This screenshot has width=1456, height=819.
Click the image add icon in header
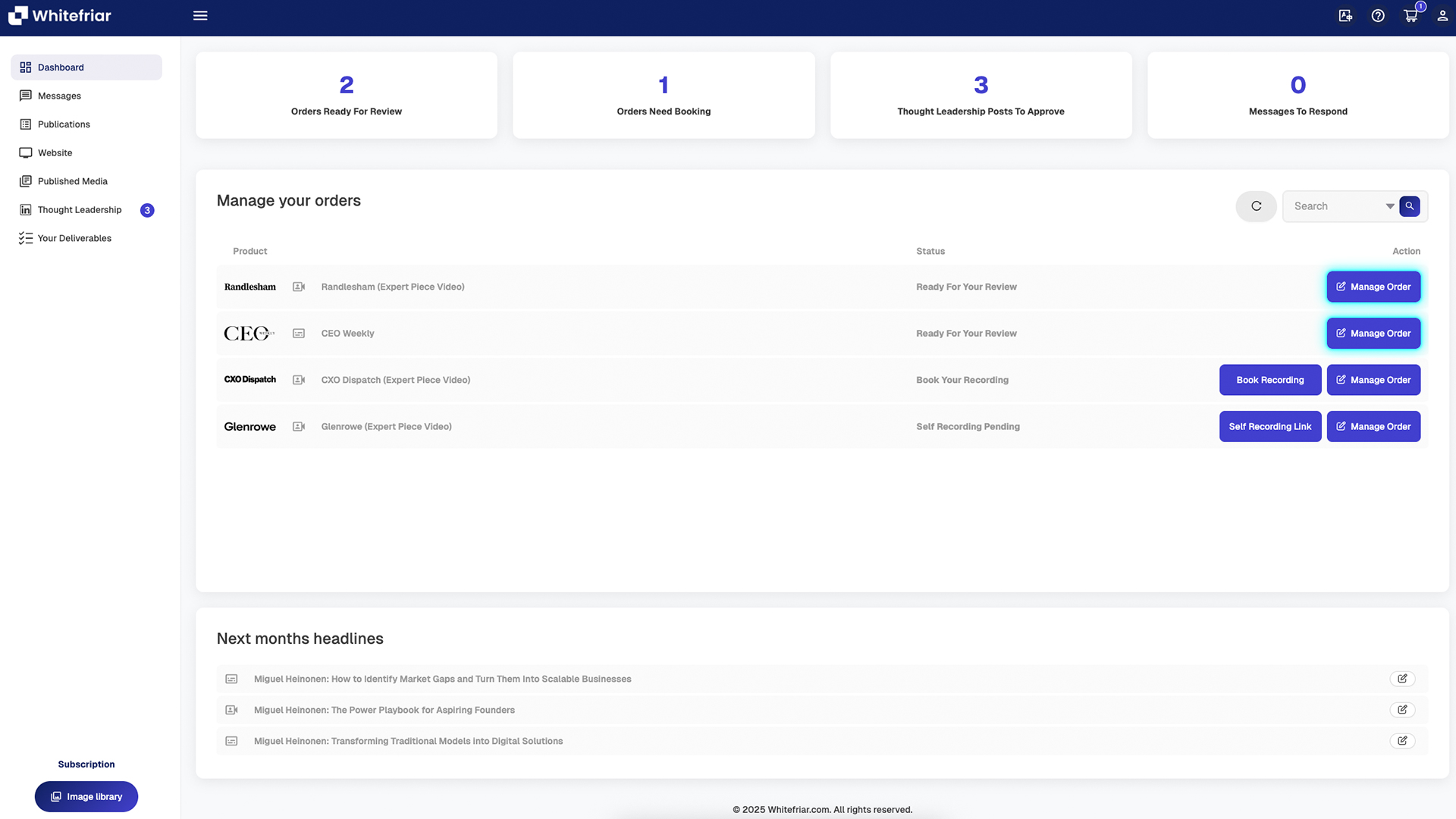(1345, 16)
